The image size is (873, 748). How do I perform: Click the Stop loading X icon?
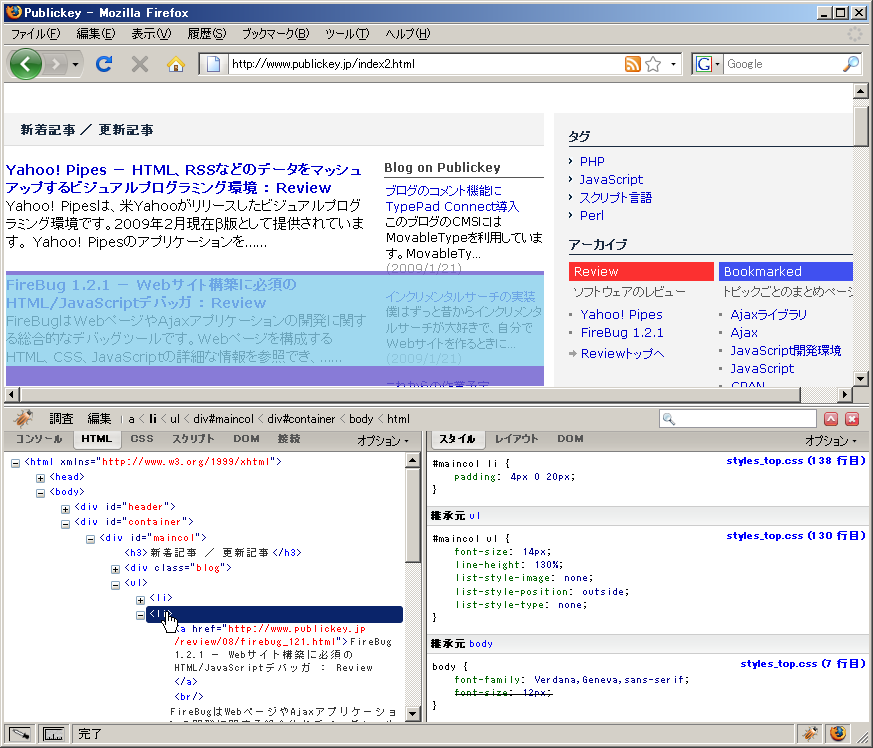[140, 64]
